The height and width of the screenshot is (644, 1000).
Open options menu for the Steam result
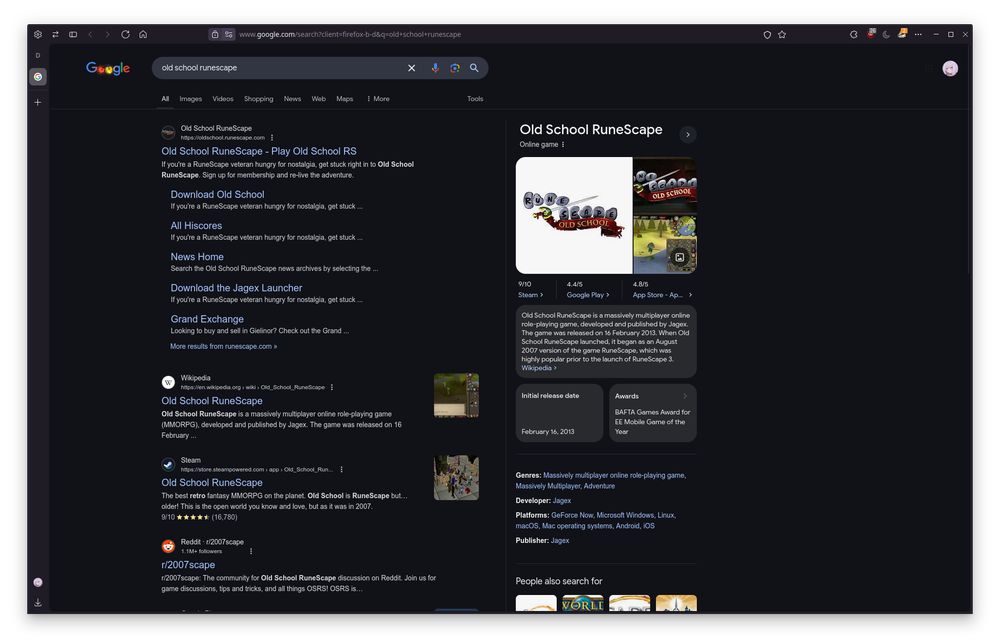tap(342, 469)
